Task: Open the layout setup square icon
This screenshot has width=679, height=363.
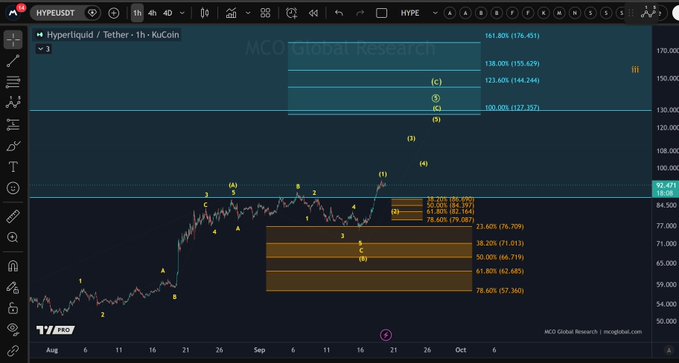Action: (382, 13)
